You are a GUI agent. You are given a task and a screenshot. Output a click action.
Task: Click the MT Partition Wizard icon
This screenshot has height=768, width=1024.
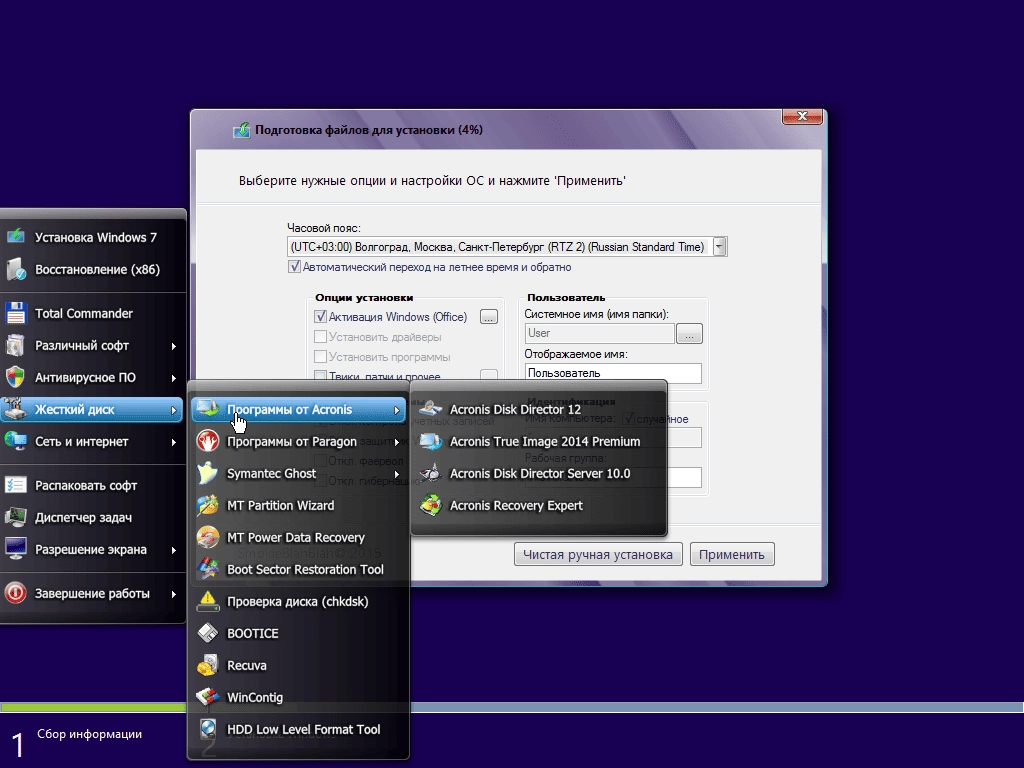coord(208,505)
